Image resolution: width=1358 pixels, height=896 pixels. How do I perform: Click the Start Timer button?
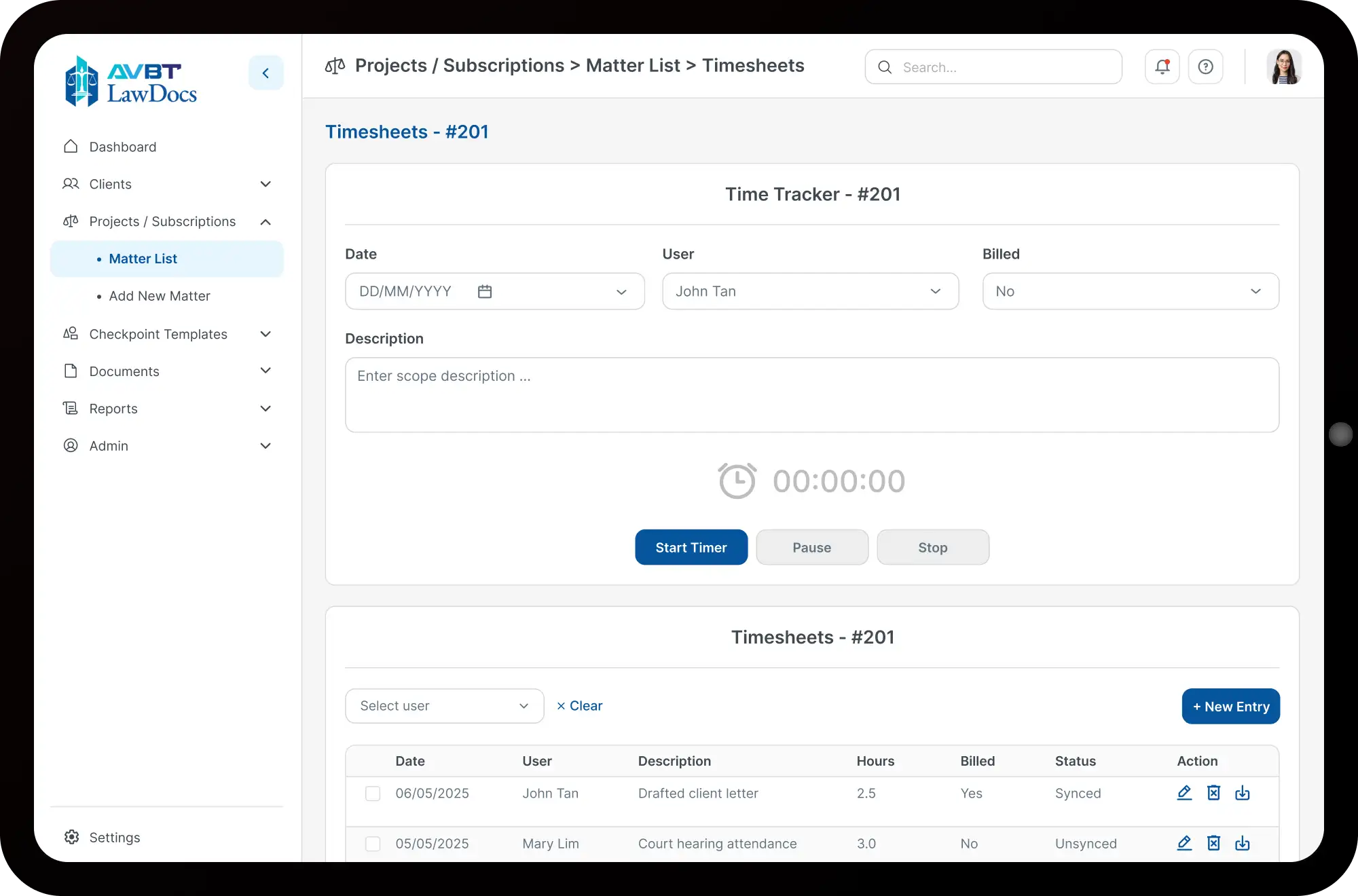691,547
